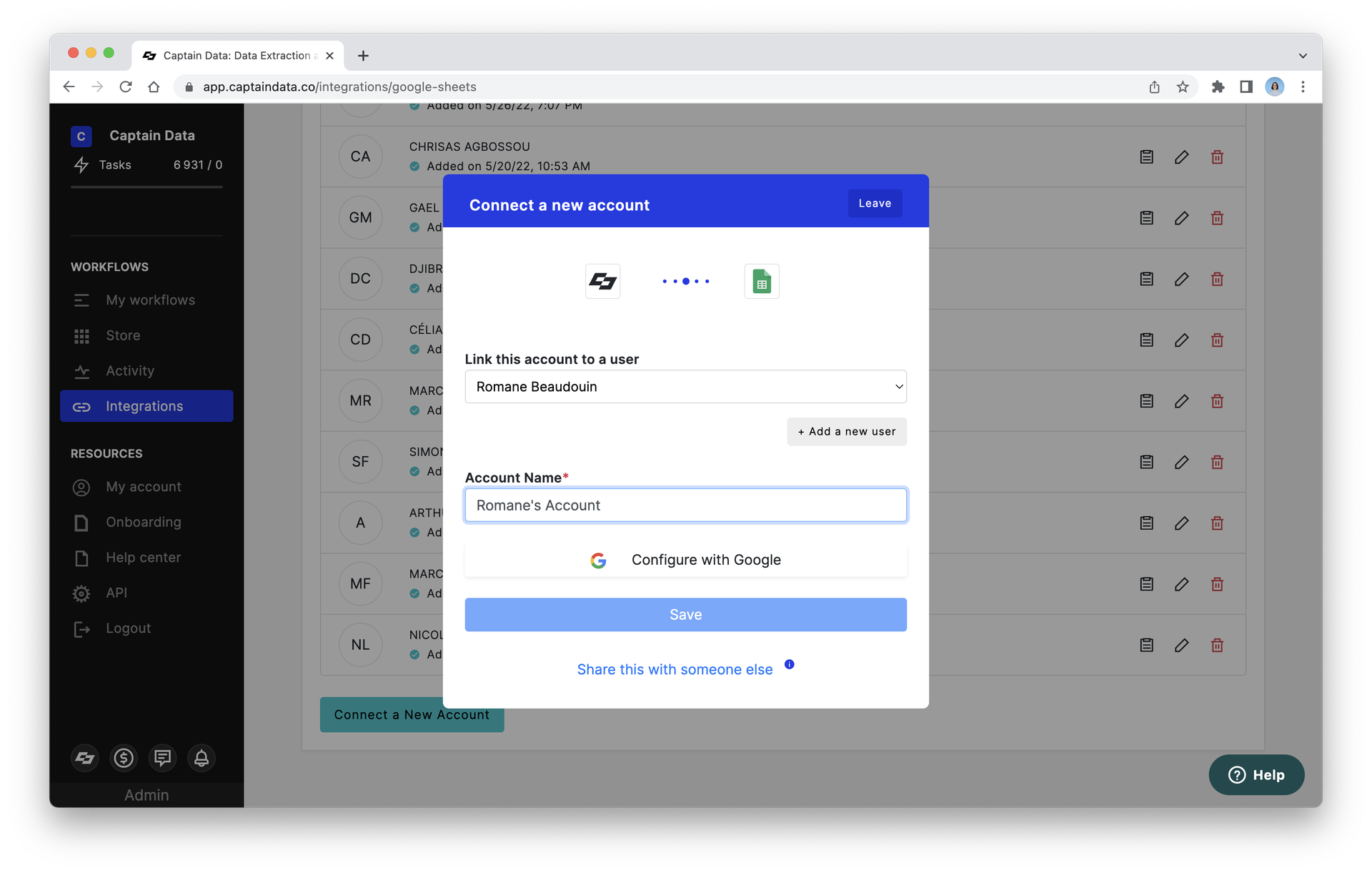Screen dimensions: 1372x873
Task: Click browser back arrow
Action: pos(69,87)
